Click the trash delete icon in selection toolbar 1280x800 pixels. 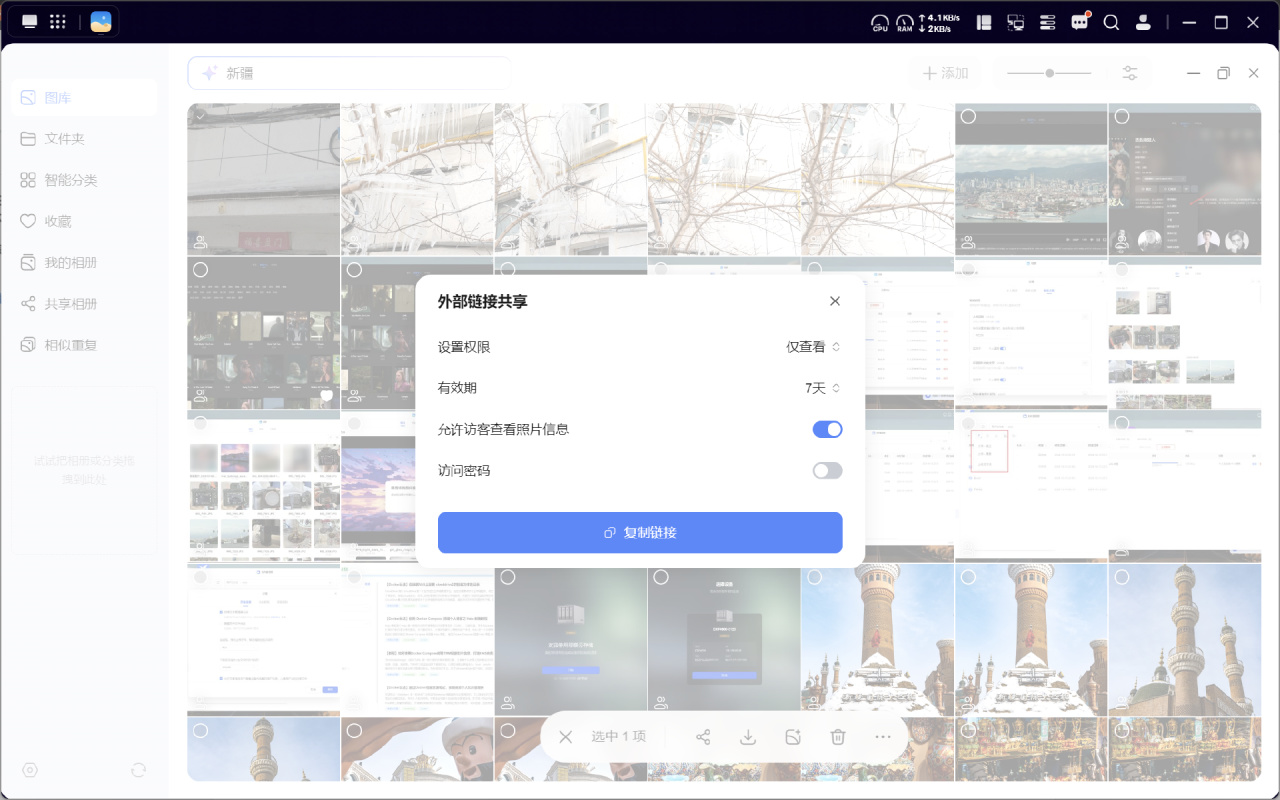[838, 737]
